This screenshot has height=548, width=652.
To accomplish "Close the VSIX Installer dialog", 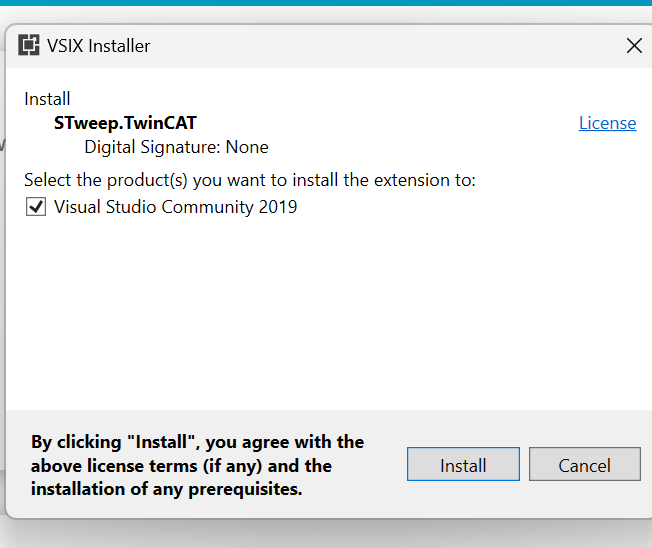I will click(x=634, y=45).
